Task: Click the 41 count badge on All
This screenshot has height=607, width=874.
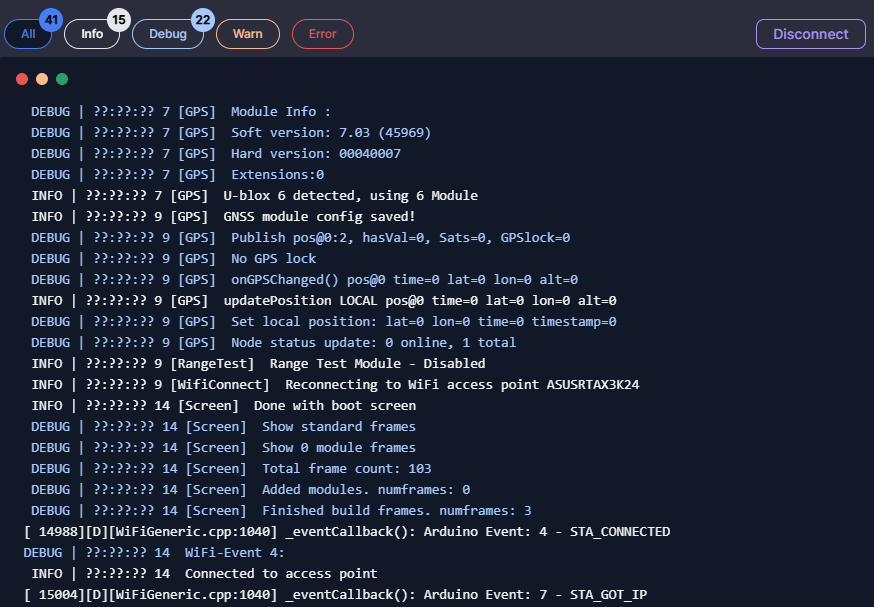Action: (51, 20)
